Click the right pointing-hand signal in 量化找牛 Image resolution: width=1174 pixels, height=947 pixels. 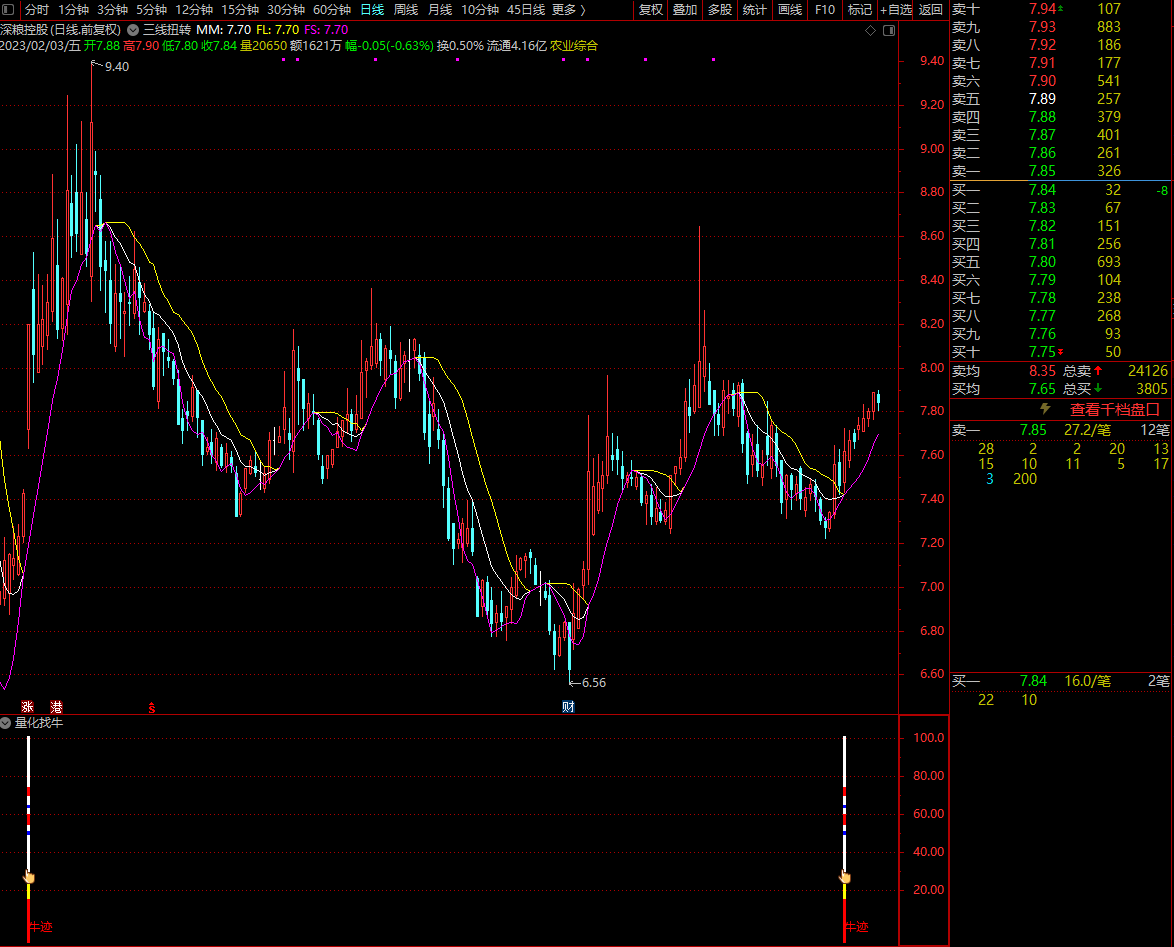pos(845,877)
